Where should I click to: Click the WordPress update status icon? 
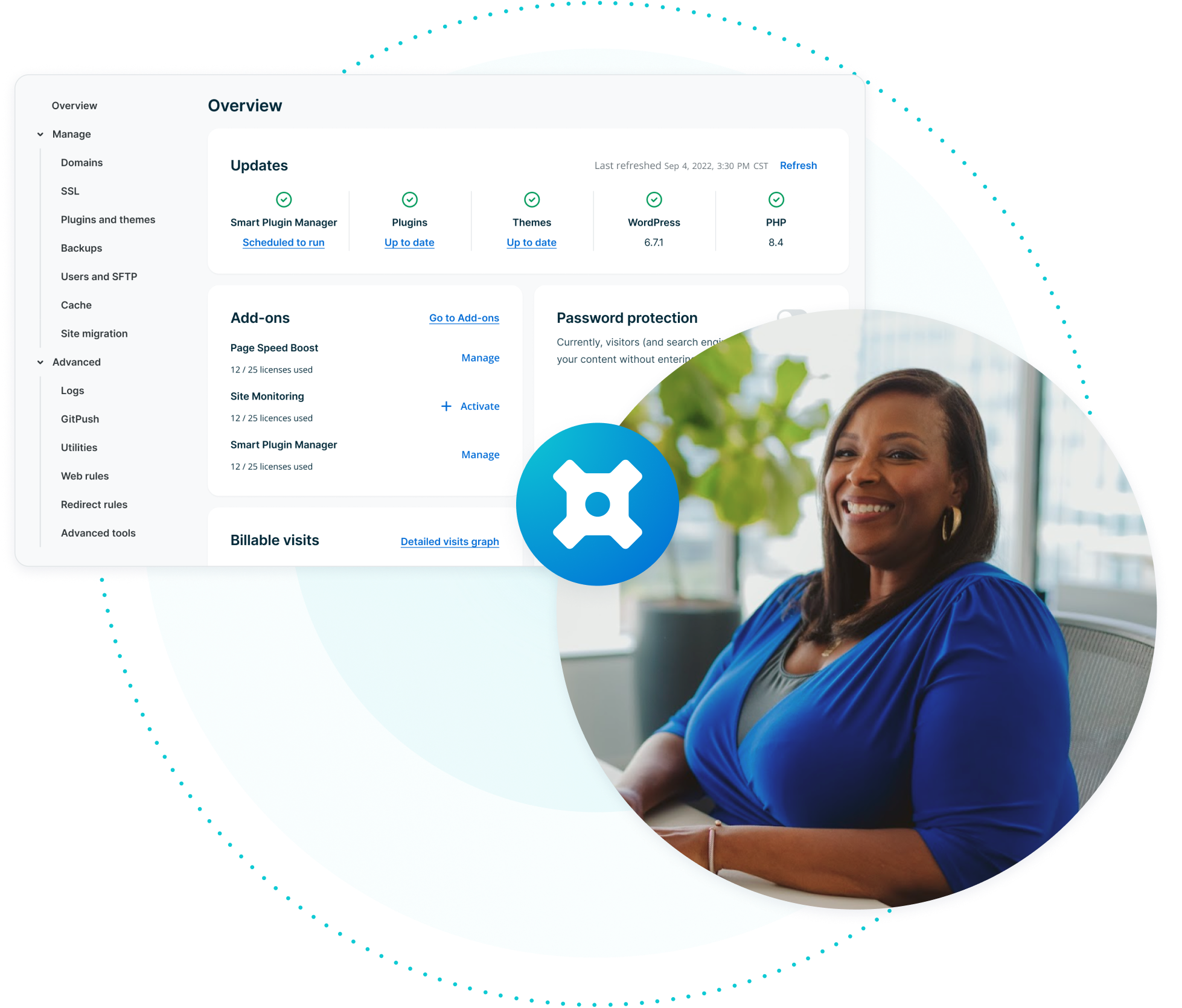coord(654,199)
